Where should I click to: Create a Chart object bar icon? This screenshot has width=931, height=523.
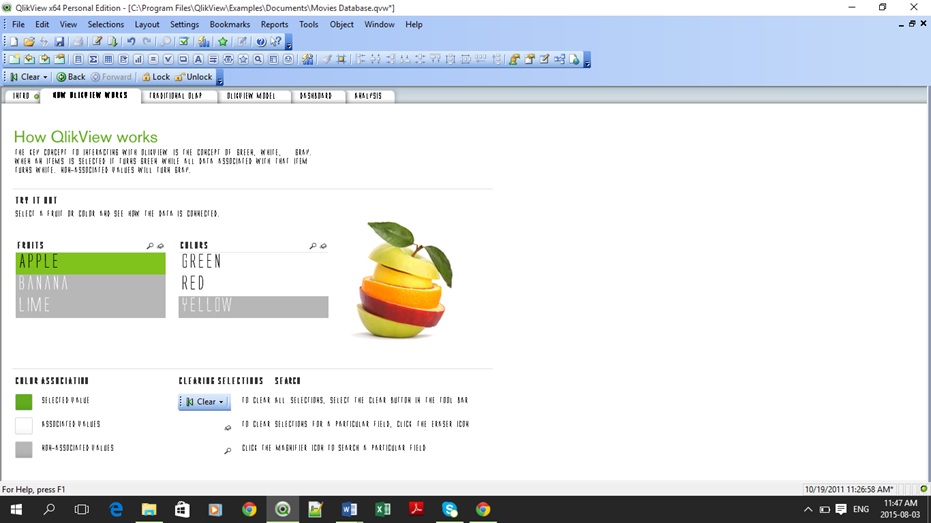point(138,59)
